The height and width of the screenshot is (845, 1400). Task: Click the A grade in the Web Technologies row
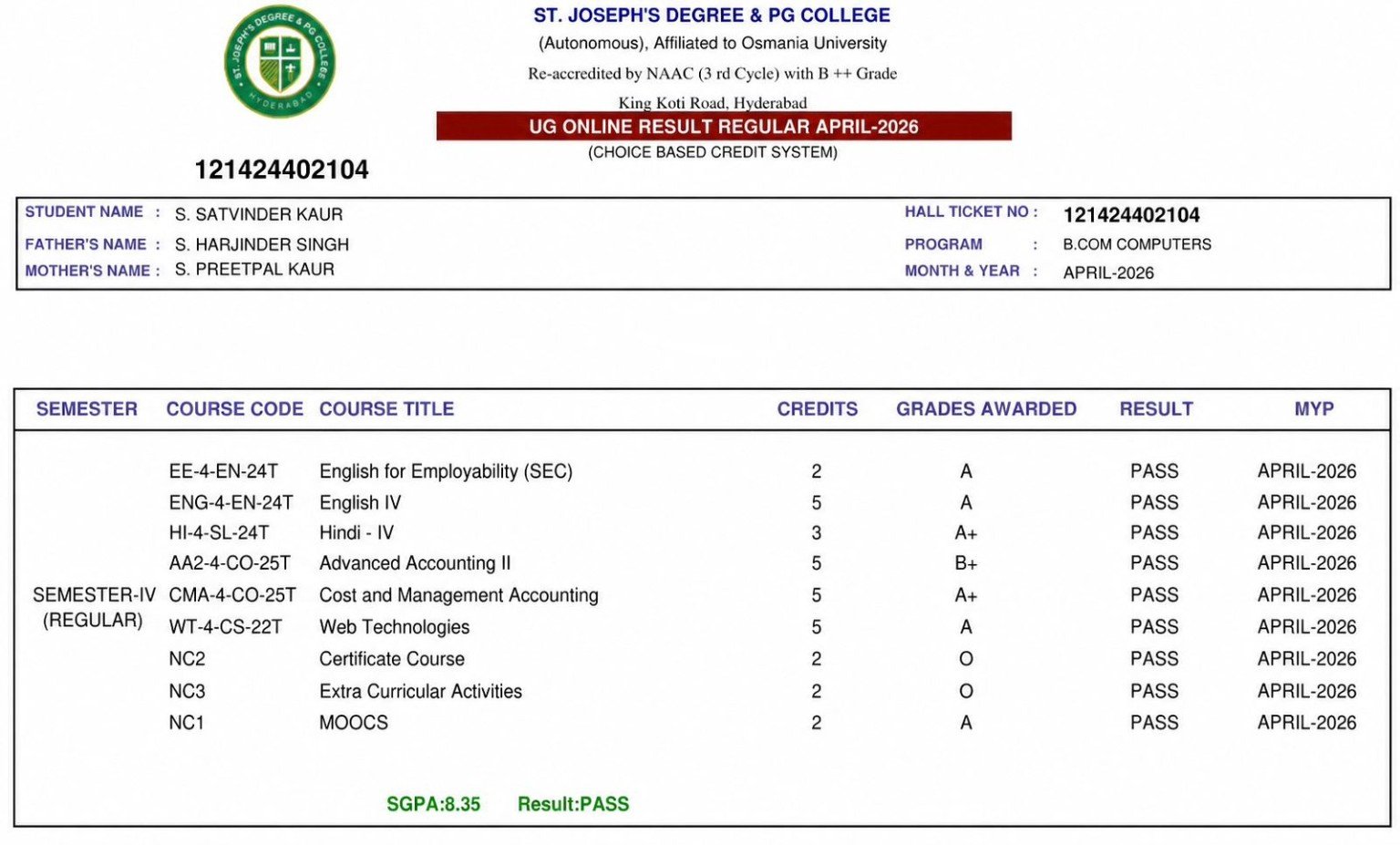(x=966, y=627)
